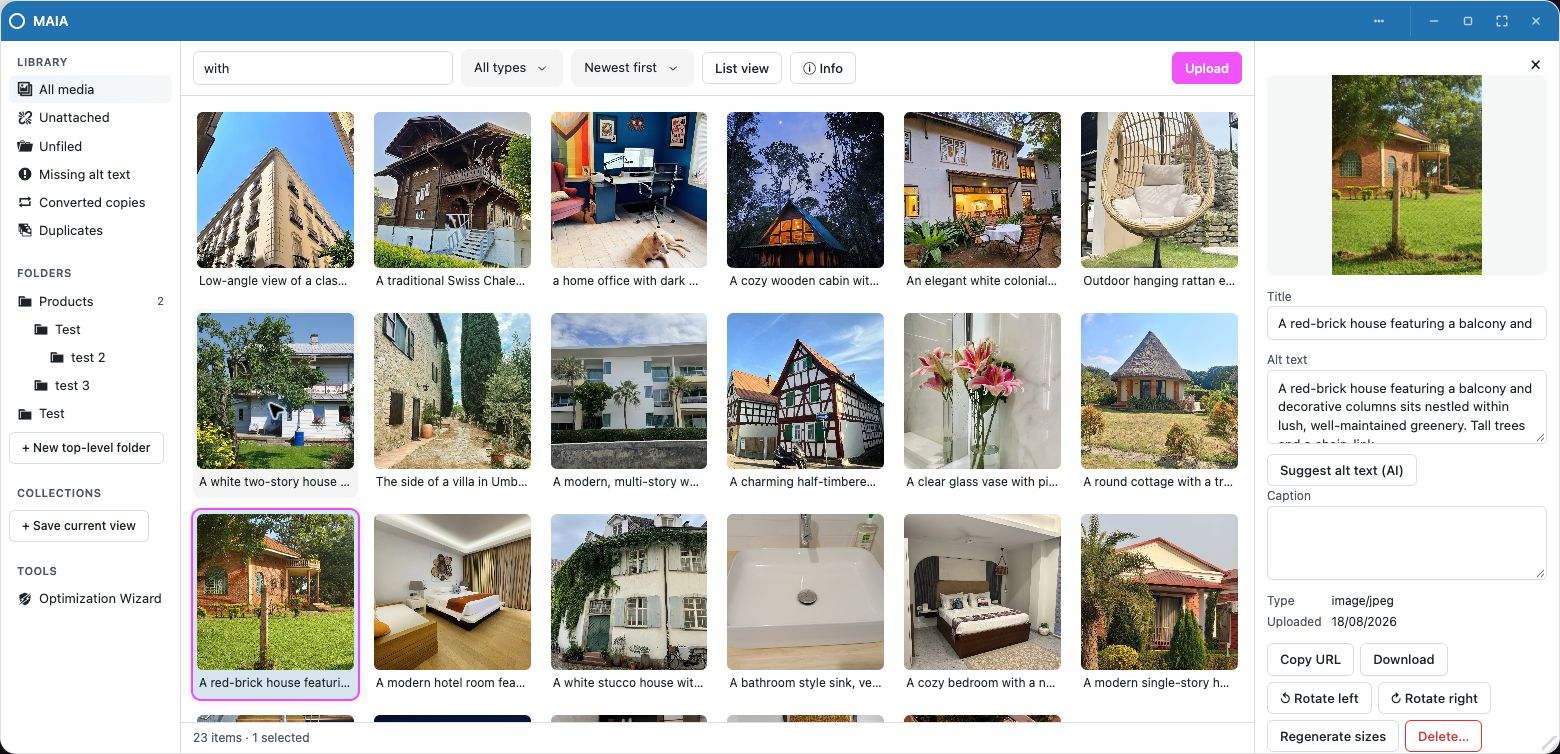1560x754 pixels.
Task: Click the MAIA app logo circle
Action: click(x=17, y=21)
